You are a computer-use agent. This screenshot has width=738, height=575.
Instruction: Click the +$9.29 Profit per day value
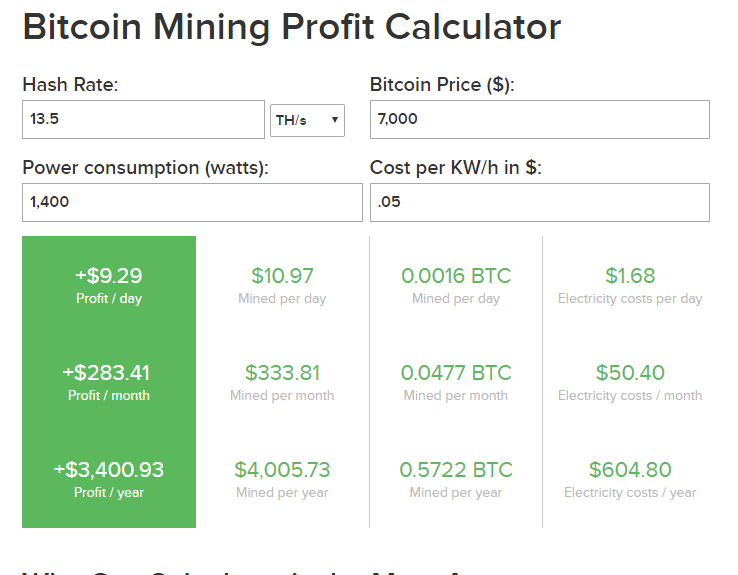pyautogui.click(x=109, y=276)
